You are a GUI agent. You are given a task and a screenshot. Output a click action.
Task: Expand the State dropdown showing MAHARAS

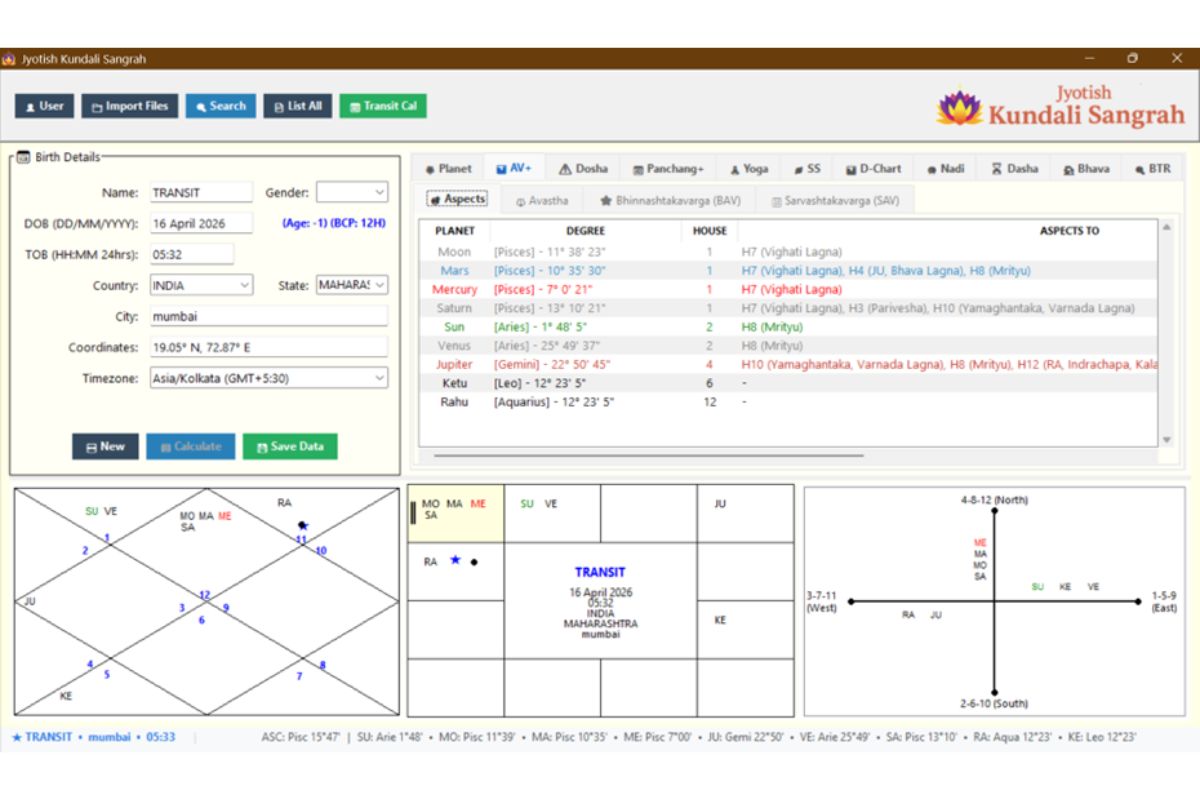352,285
